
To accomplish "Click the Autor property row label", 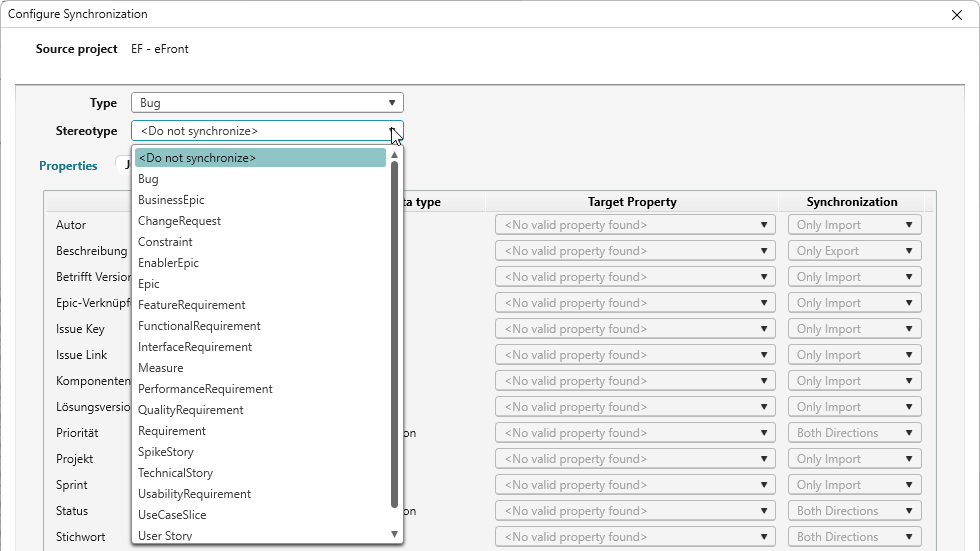I will click(71, 225).
